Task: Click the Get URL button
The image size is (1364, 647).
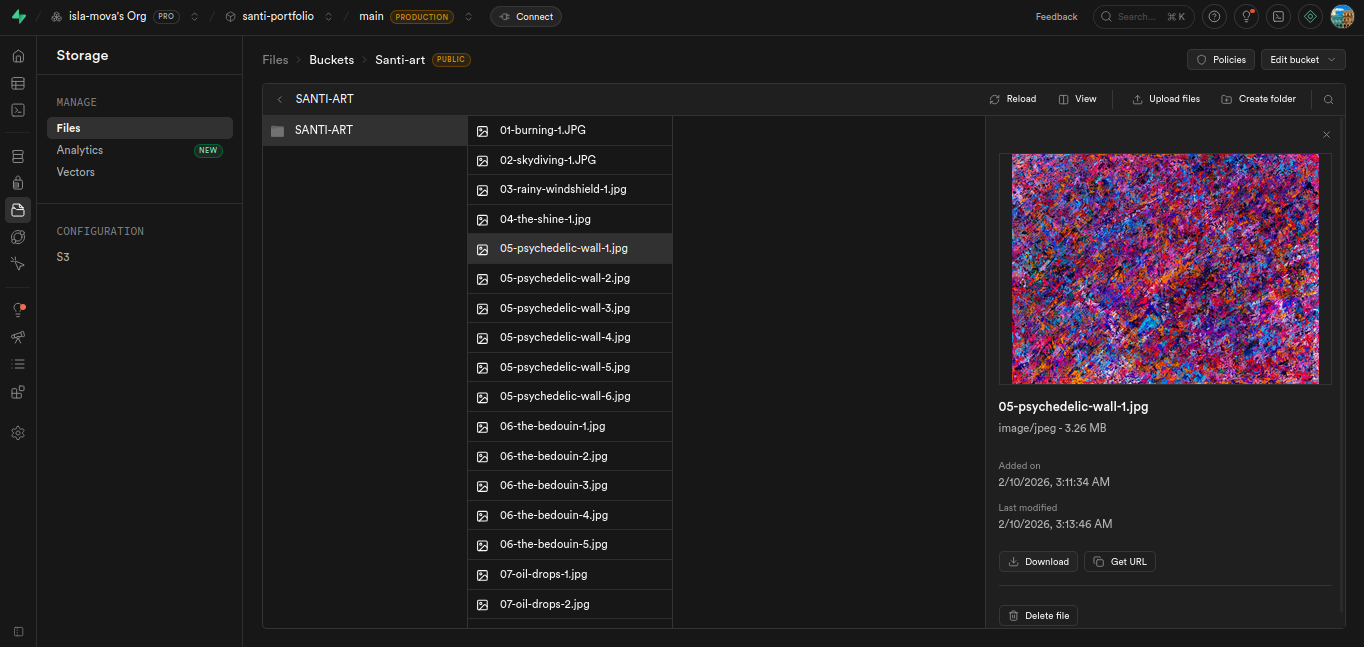Action: coord(1119,562)
